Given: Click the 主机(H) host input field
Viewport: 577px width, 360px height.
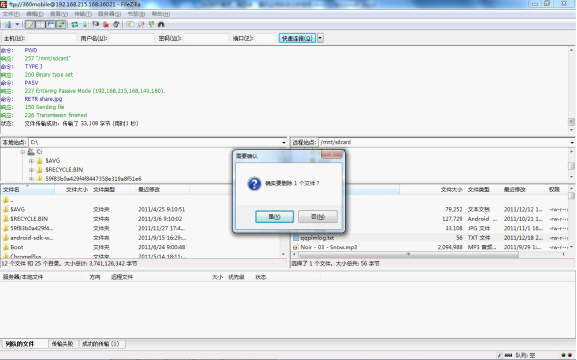Looking at the screenshot, I should 52,38.
